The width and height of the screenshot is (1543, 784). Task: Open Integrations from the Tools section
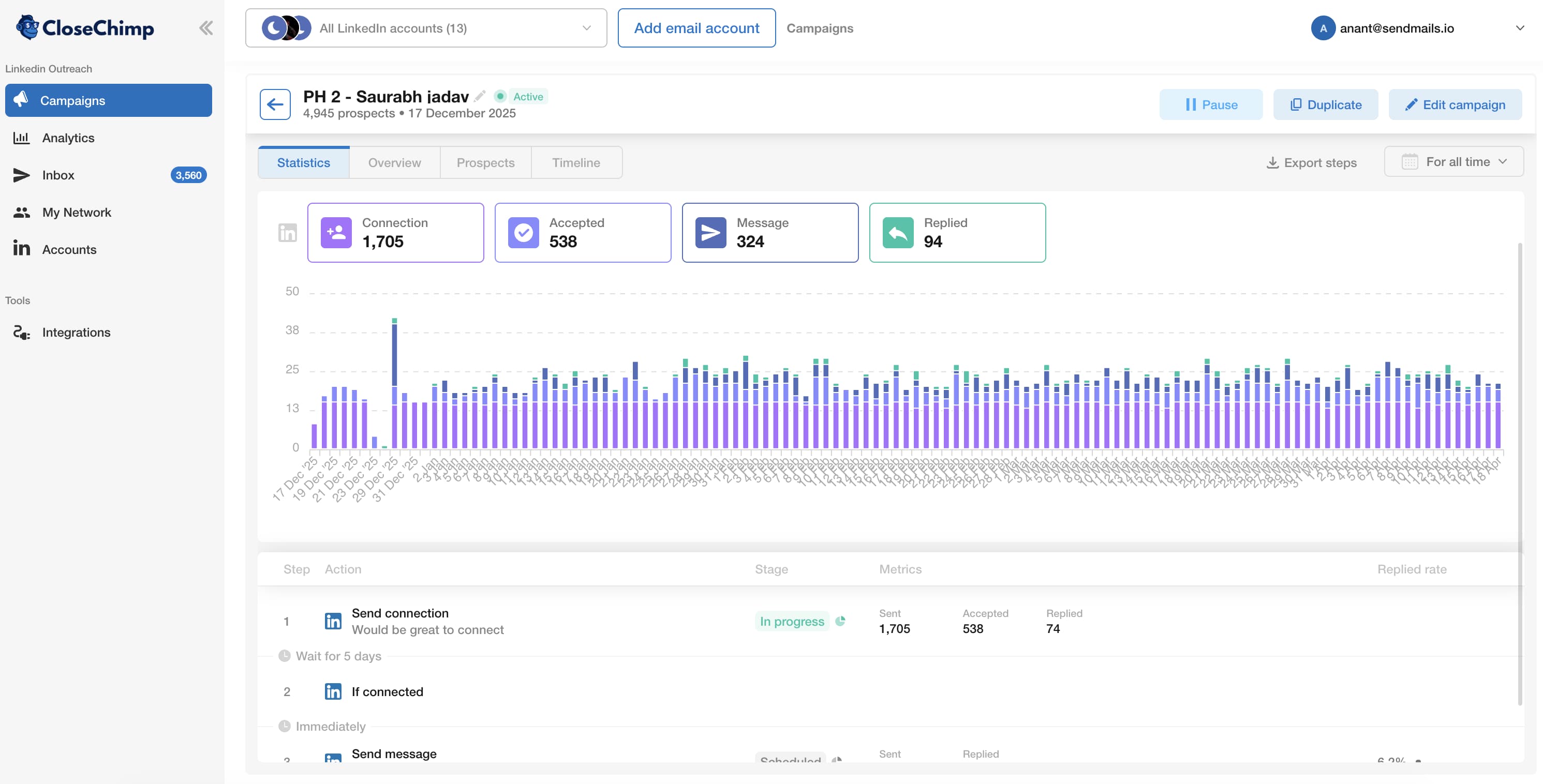click(76, 331)
